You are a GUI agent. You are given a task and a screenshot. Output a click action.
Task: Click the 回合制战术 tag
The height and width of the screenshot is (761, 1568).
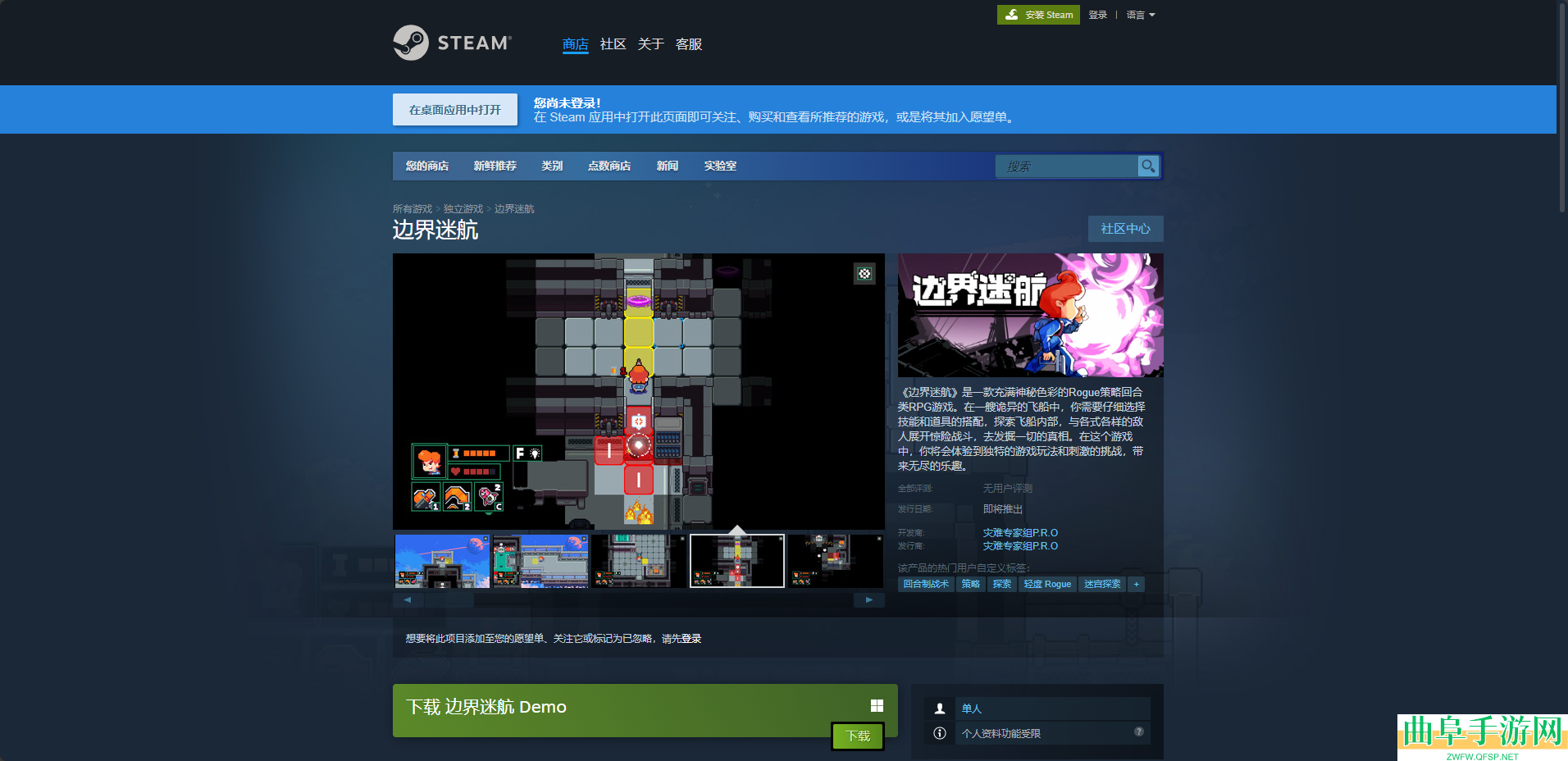pyautogui.click(x=926, y=584)
